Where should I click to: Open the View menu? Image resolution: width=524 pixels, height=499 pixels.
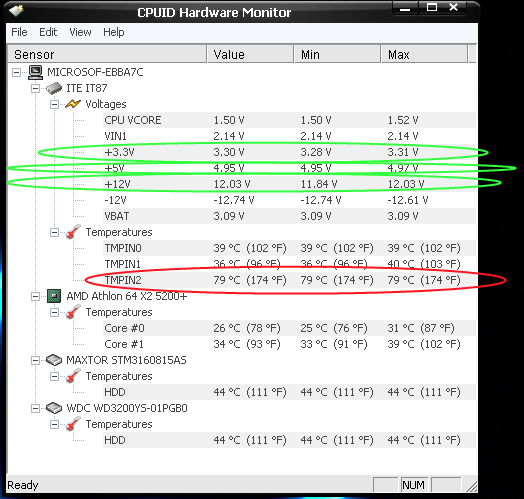coord(80,32)
